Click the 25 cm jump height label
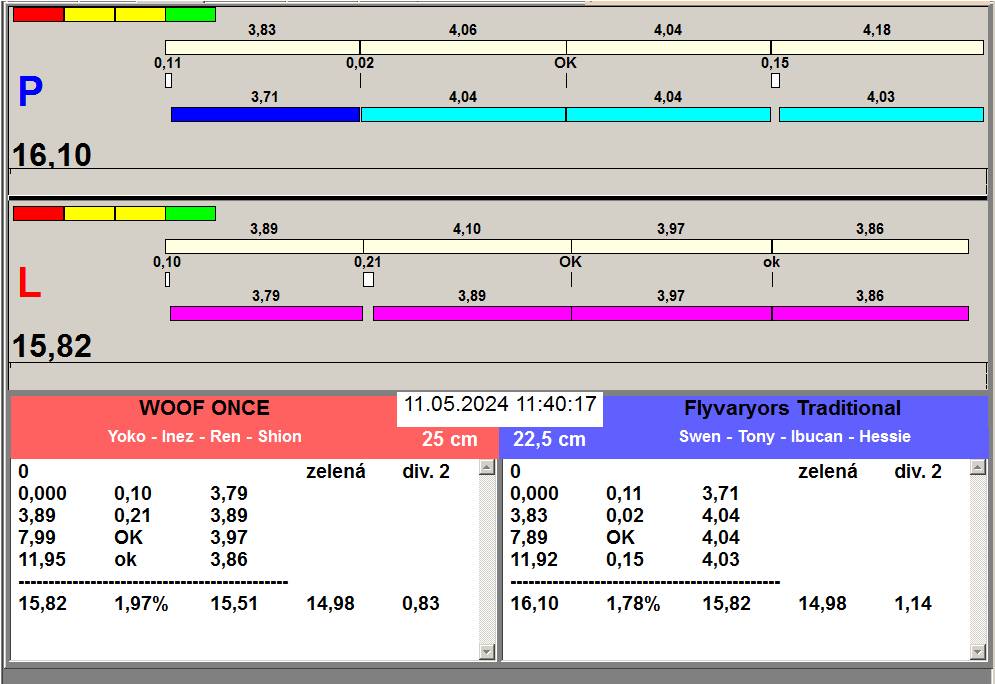This screenshot has width=995, height=684. click(449, 439)
